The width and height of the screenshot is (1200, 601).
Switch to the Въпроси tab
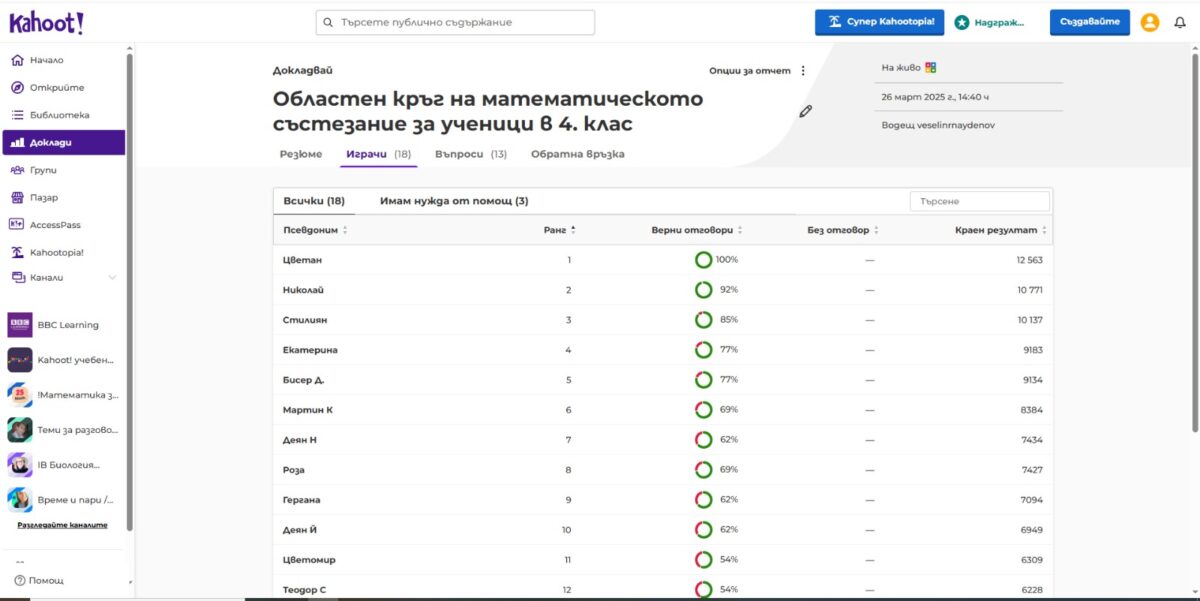[471, 154]
